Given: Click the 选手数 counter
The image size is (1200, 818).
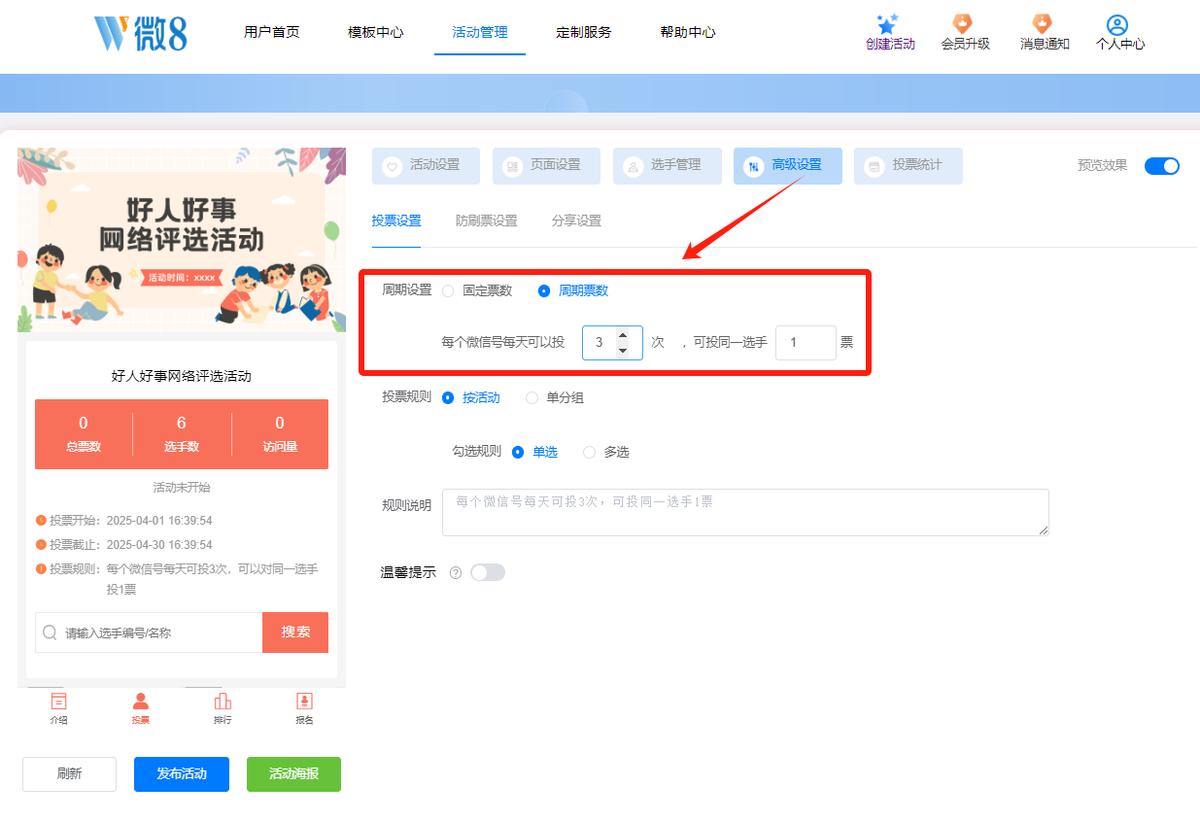Looking at the screenshot, I should coord(181,434).
